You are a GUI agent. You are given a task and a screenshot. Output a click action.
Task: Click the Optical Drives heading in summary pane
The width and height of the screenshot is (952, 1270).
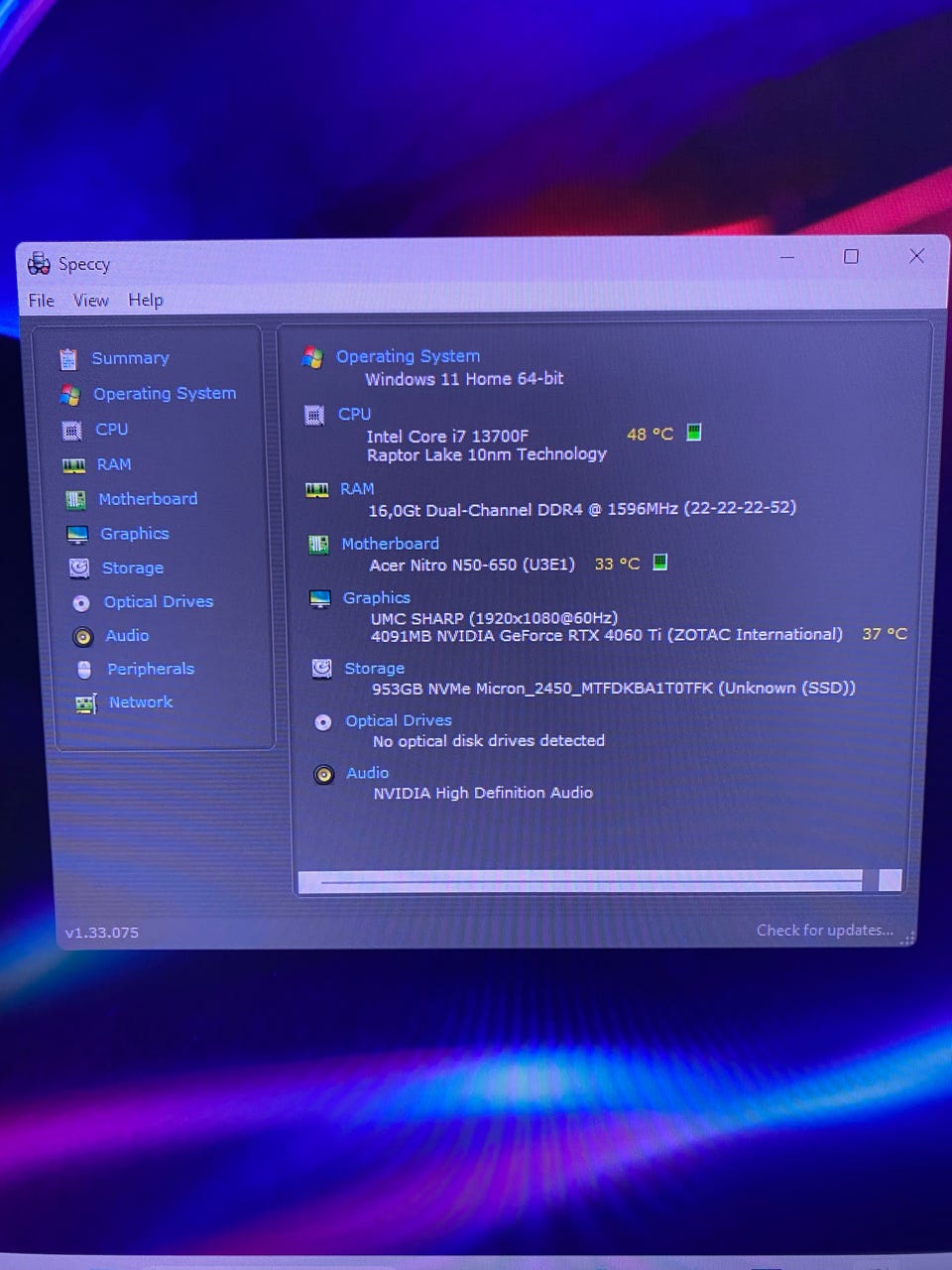point(399,720)
